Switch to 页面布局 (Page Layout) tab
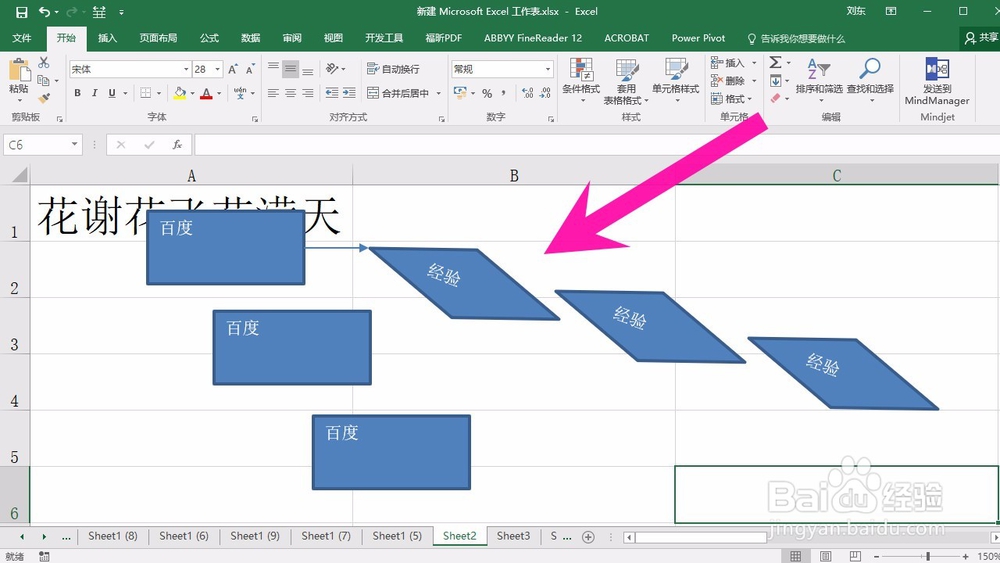 (x=158, y=38)
